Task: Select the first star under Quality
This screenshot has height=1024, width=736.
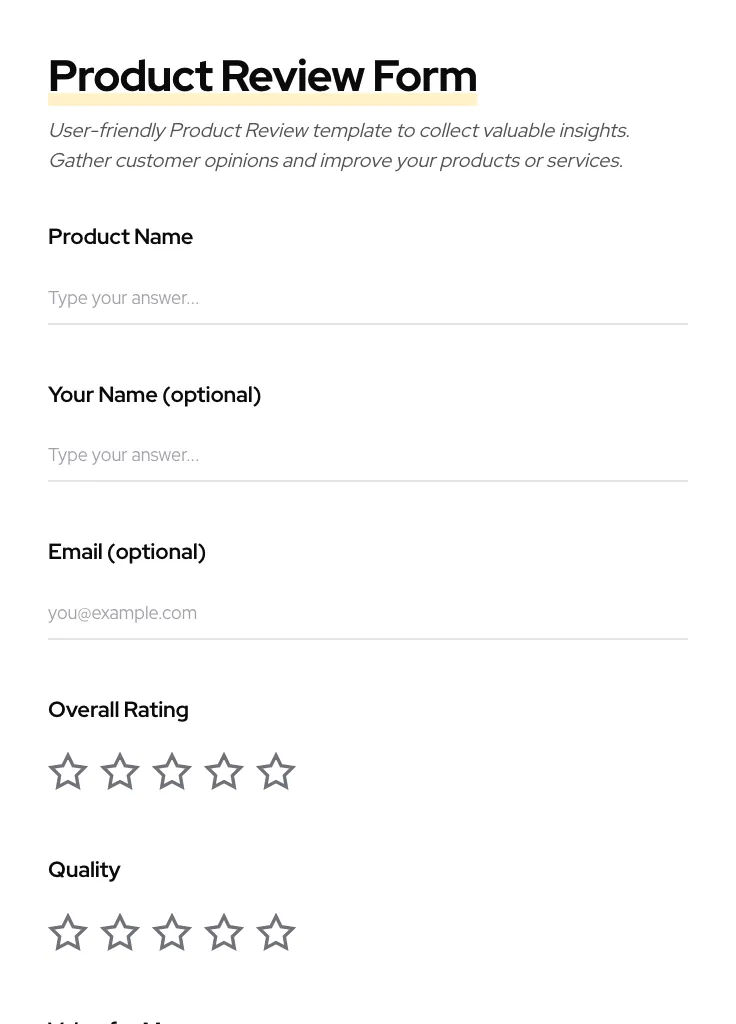Action: point(68,932)
